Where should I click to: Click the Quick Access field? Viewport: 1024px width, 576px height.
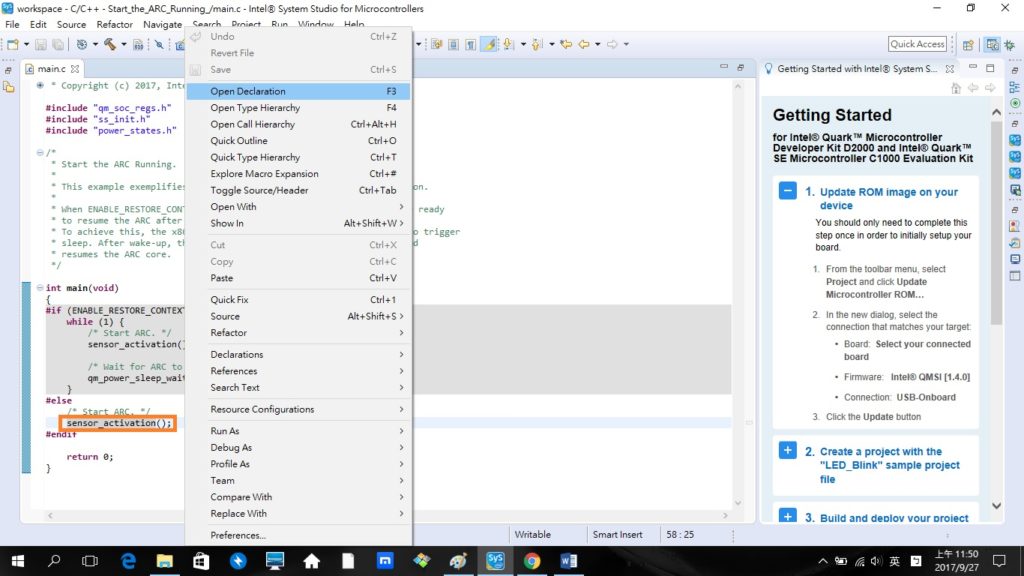point(917,44)
